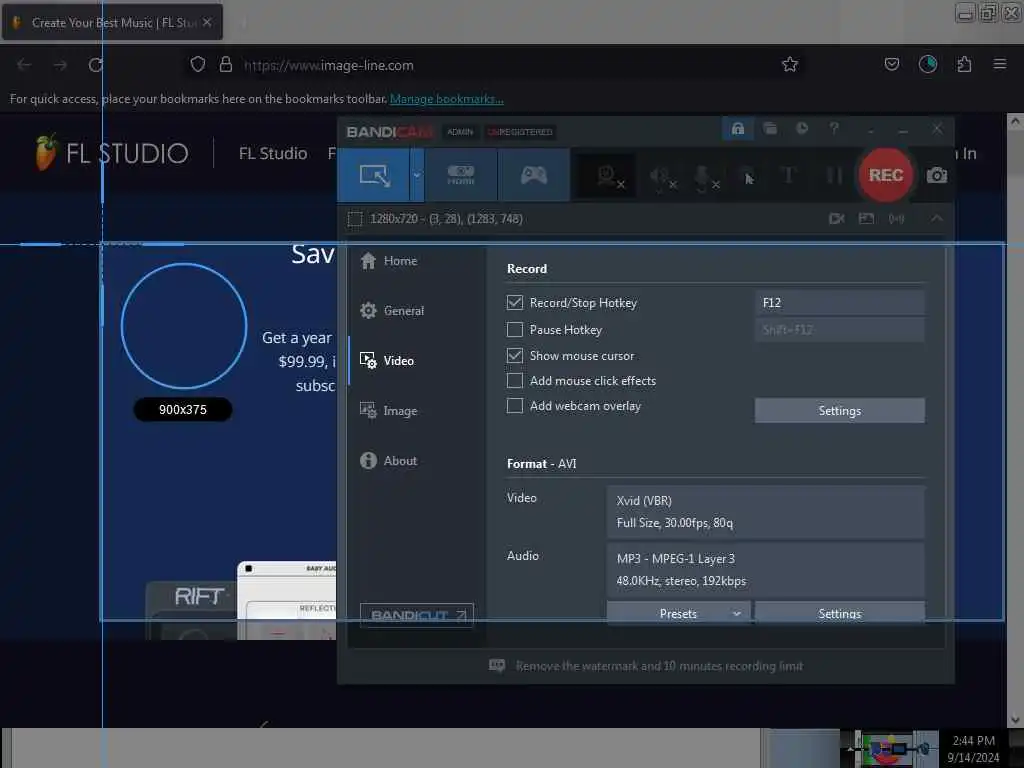Select game recording mode gamepad icon
The image size is (1024, 768).
coord(534,175)
